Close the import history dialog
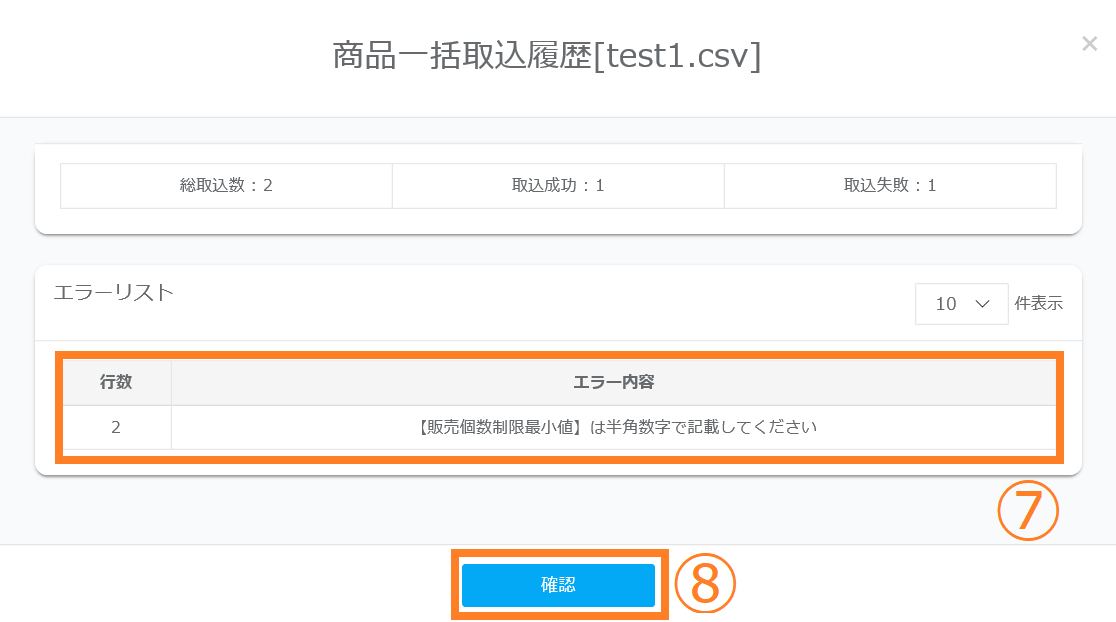1116x622 pixels. pos(1089,44)
